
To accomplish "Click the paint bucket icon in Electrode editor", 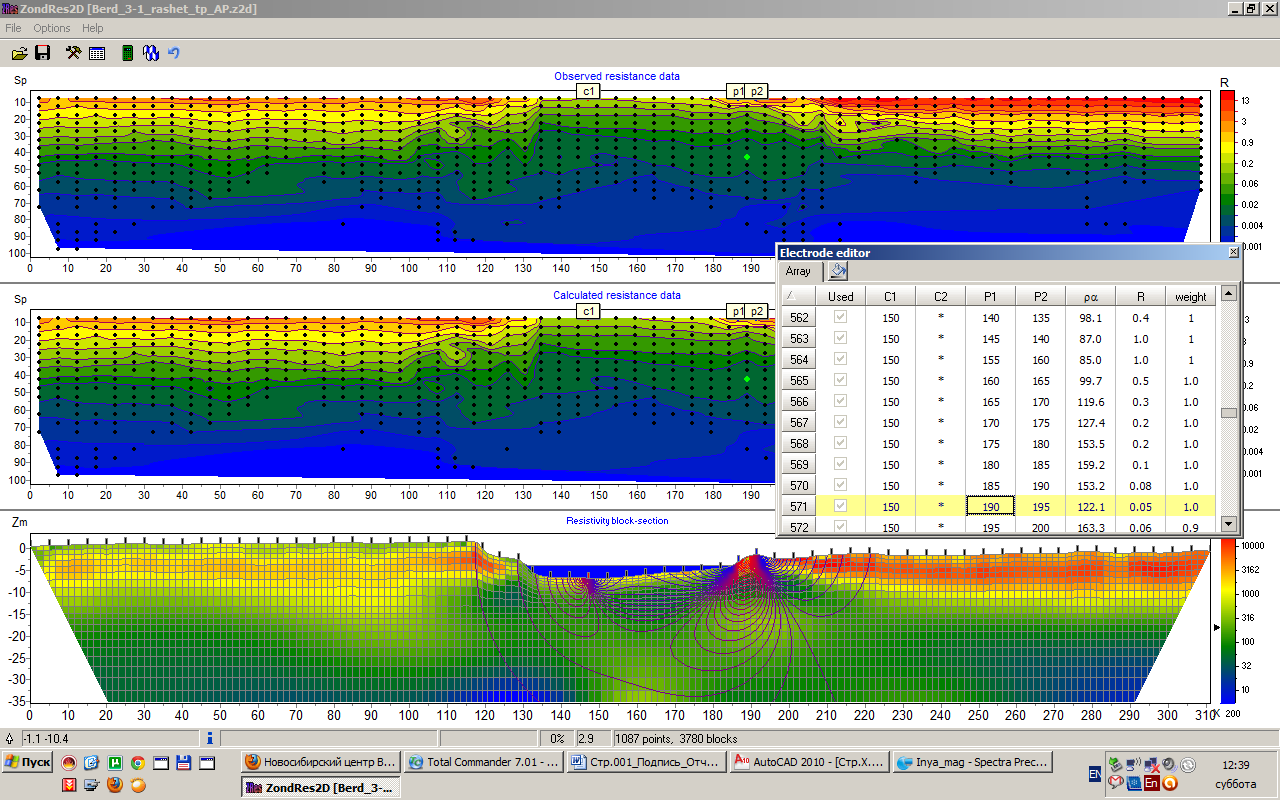I will pyautogui.click(x=838, y=271).
